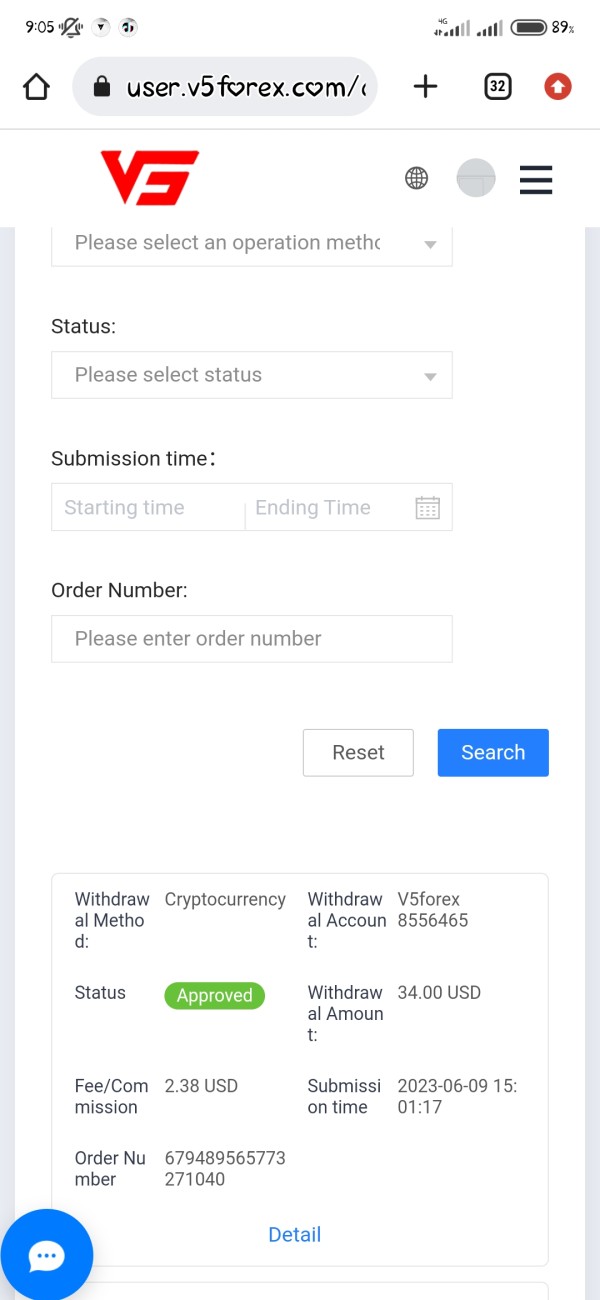Image resolution: width=600 pixels, height=1300 pixels.
Task: Expand the Status dropdown
Action: pyautogui.click(x=251, y=375)
